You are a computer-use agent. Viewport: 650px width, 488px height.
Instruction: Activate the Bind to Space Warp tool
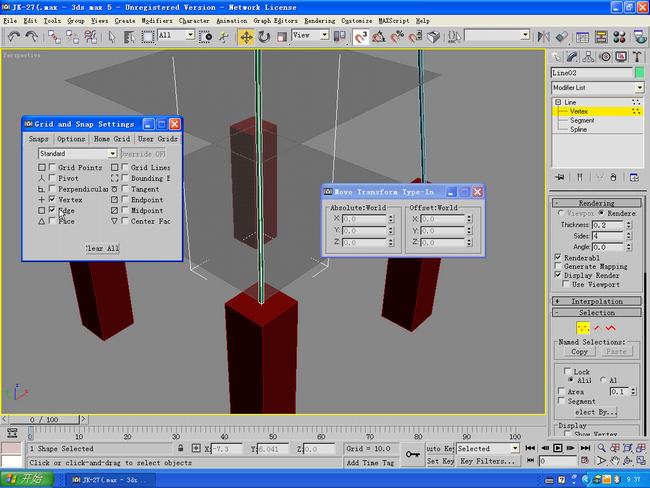[x=90, y=37]
